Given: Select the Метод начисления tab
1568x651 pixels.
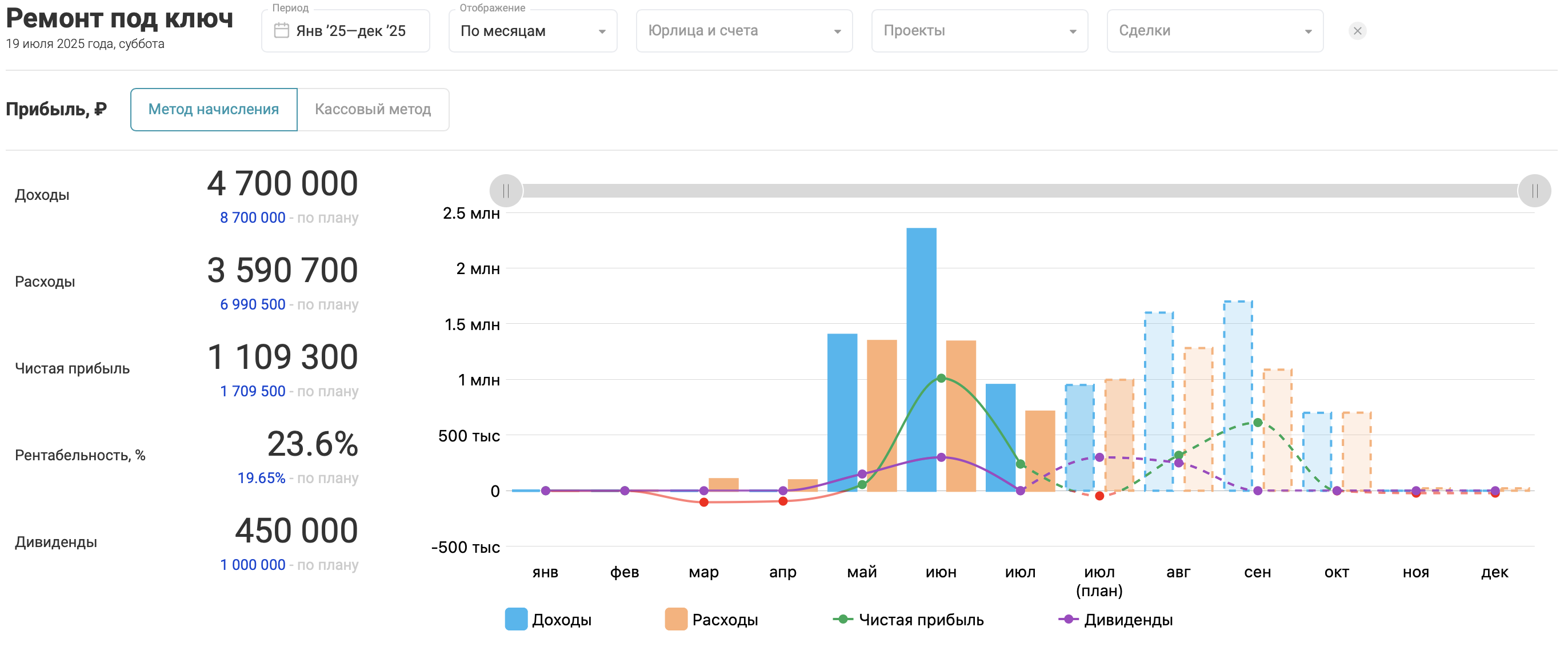Looking at the screenshot, I should point(214,110).
